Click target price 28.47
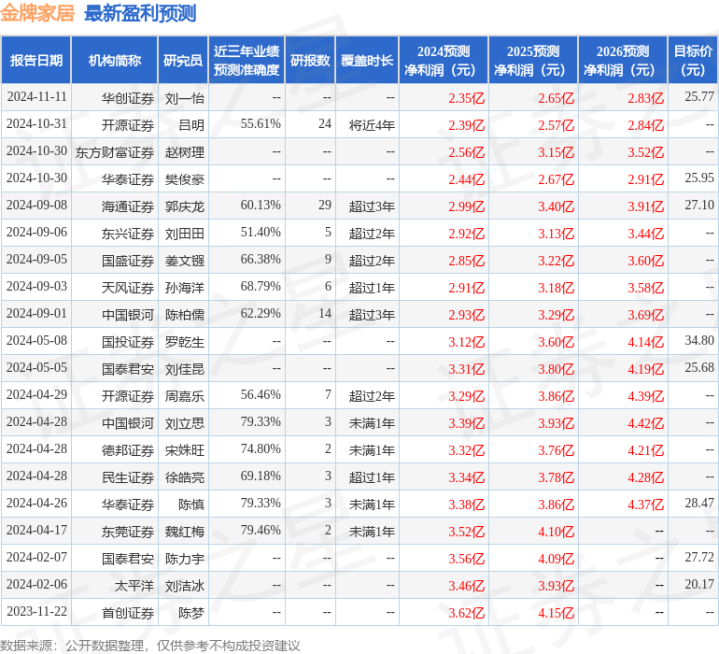This screenshot has width=719, height=654. tap(699, 503)
